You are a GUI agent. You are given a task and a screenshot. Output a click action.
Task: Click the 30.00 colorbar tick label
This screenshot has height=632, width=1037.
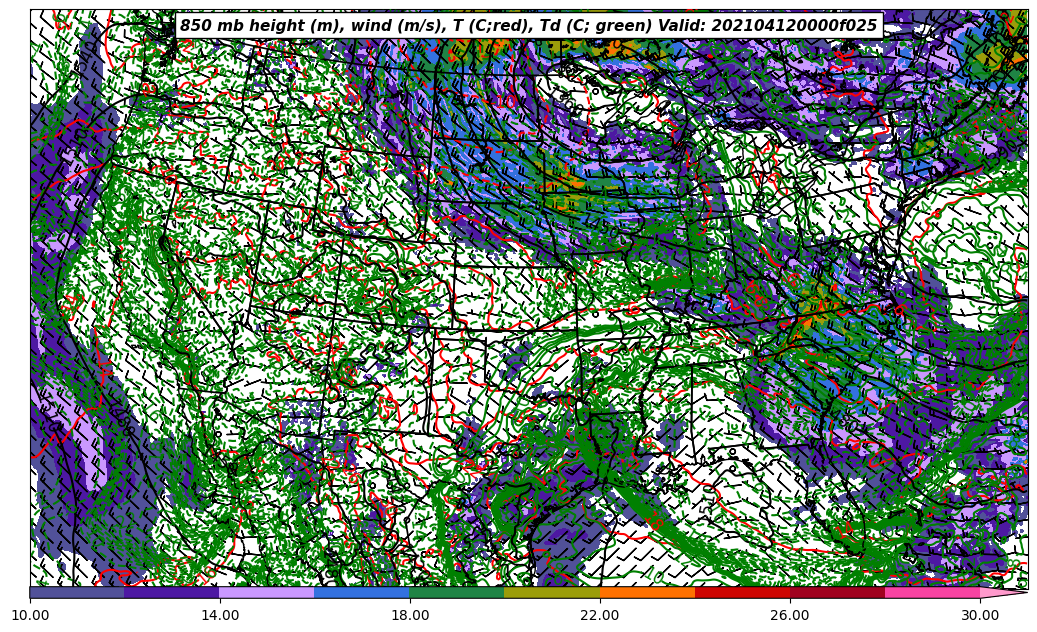[980, 616]
